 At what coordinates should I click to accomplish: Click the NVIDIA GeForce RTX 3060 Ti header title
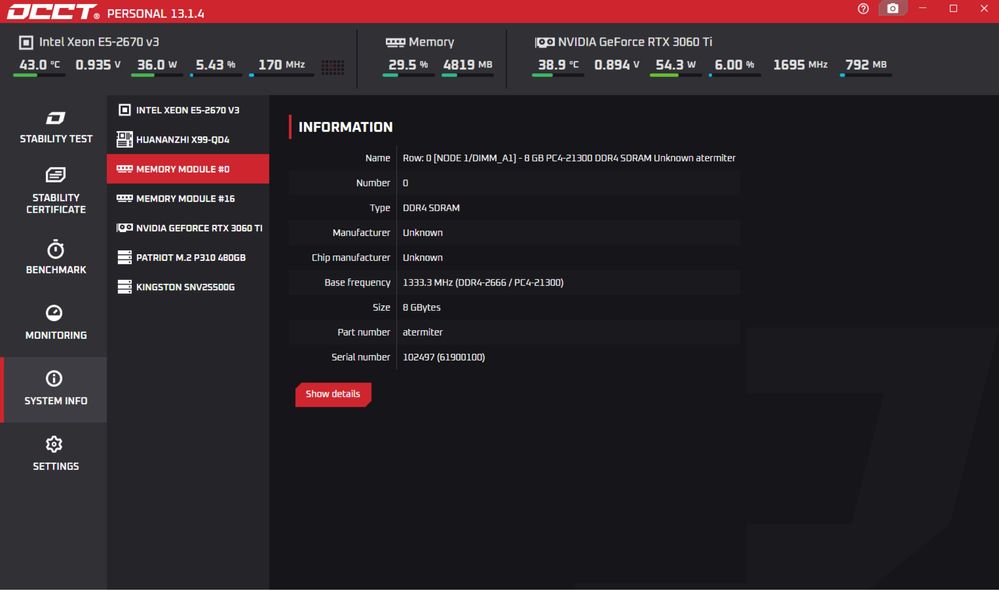(x=635, y=42)
